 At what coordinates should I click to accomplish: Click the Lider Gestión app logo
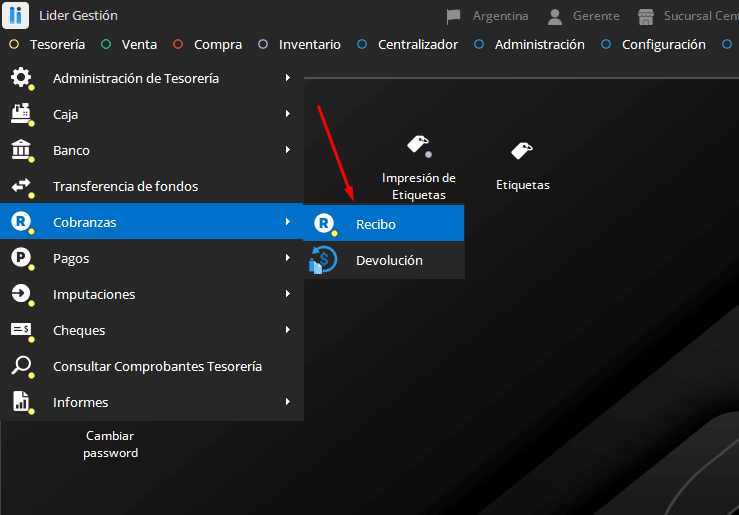pyautogui.click(x=16, y=16)
